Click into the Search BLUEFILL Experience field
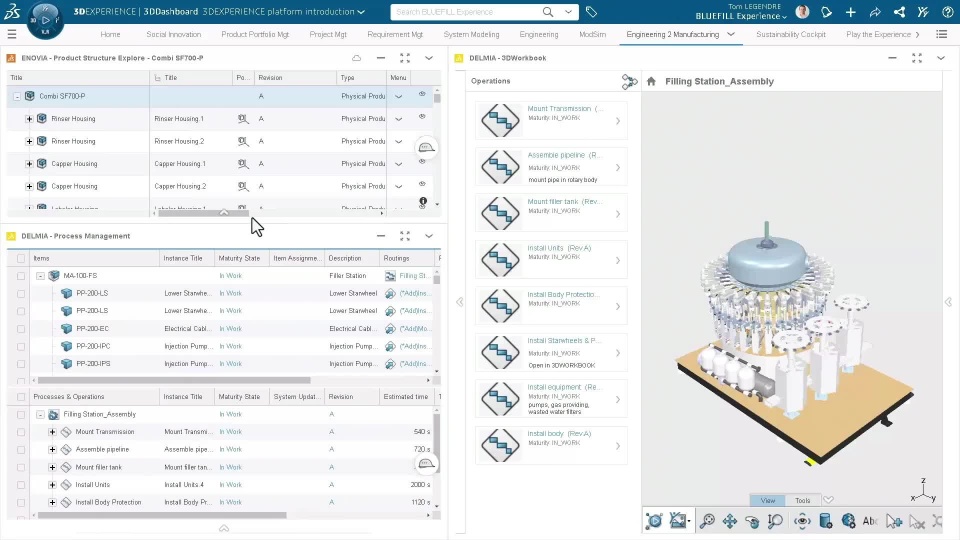Screen dimensions: 960x540 (465, 12)
